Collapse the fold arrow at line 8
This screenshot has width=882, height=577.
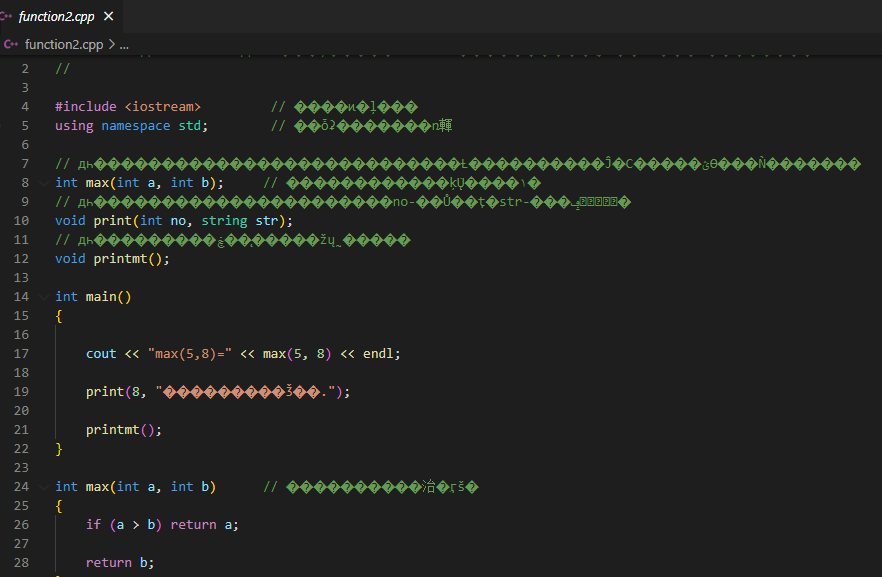coord(44,183)
